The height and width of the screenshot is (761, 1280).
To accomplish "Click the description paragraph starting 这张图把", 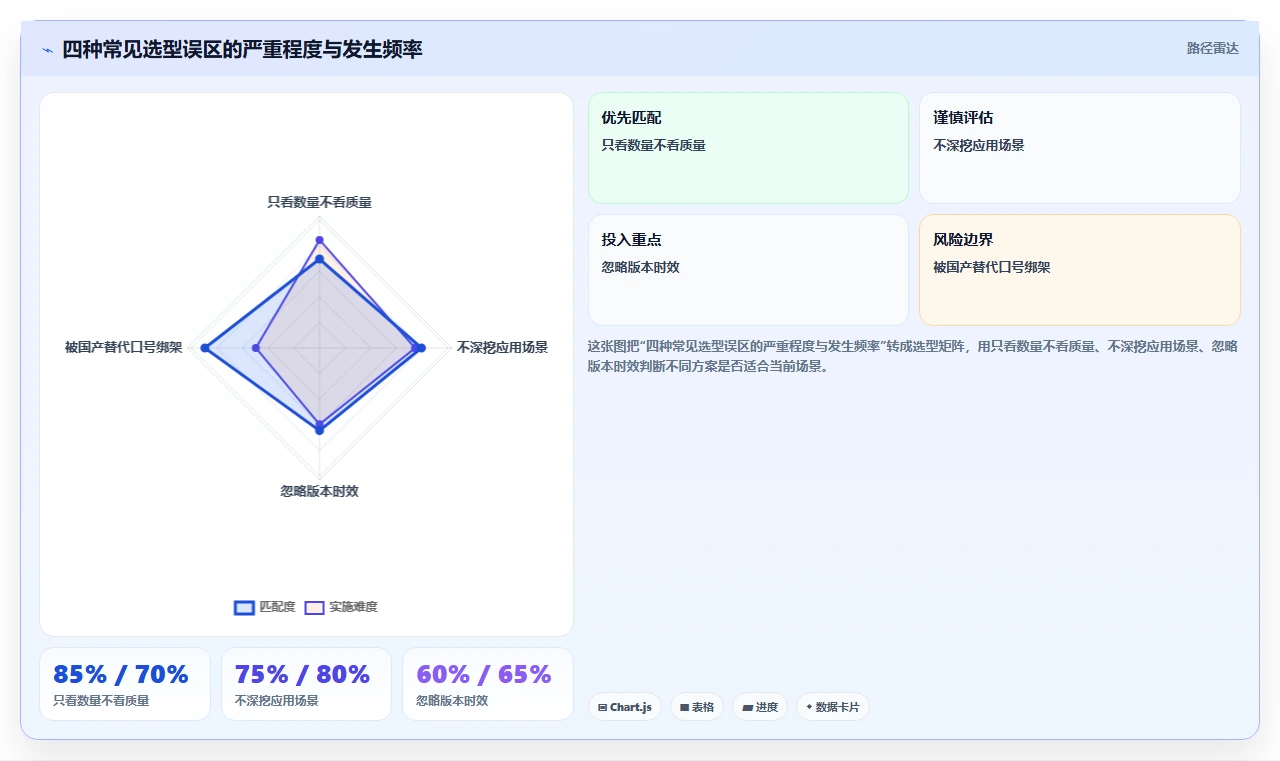I will (913, 356).
